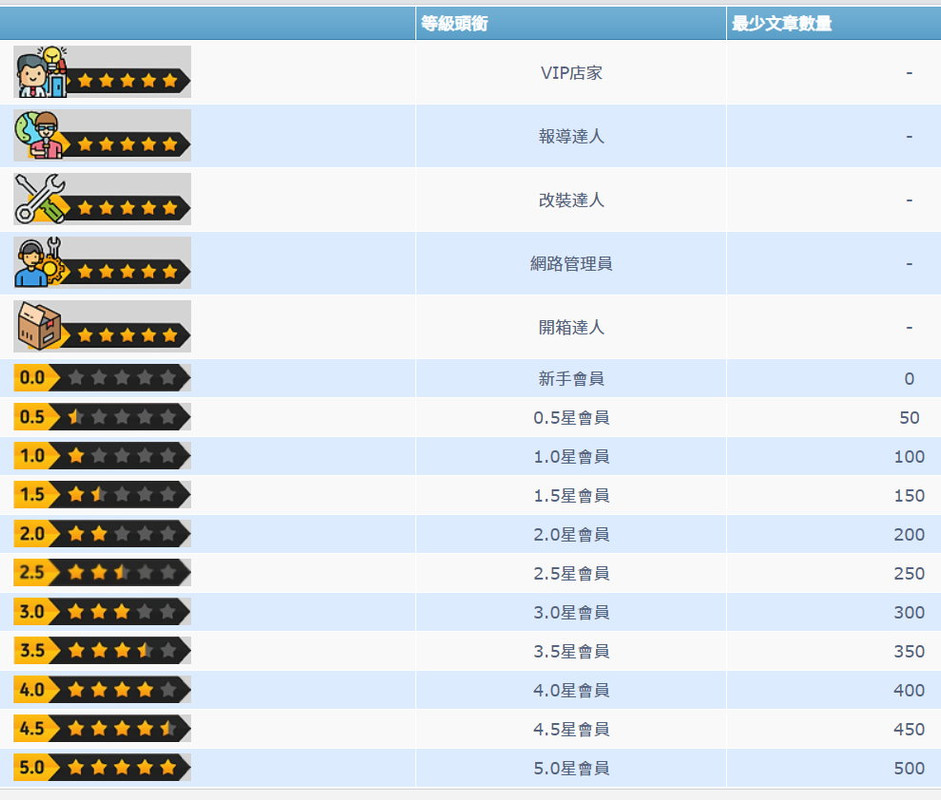
Task: Select the VIP店家 title text
Action: pyautogui.click(x=571, y=73)
